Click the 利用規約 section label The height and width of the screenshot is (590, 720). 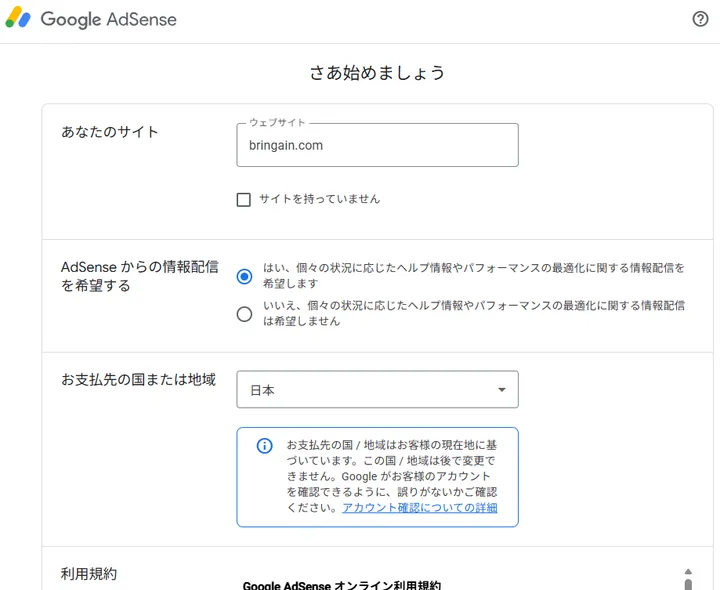[x=89, y=574]
